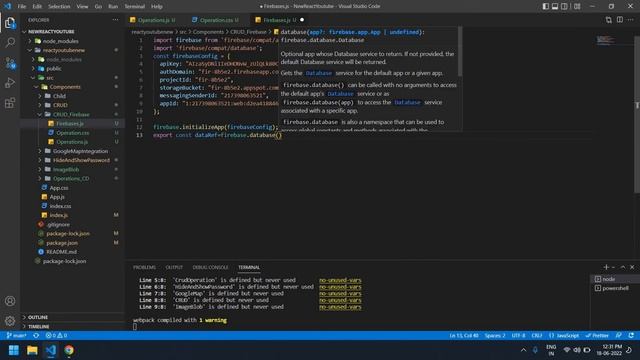The width and height of the screenshot is (640, 360).
Task: Open File Explorer from taskbar
Action: (x=32, y=350)
